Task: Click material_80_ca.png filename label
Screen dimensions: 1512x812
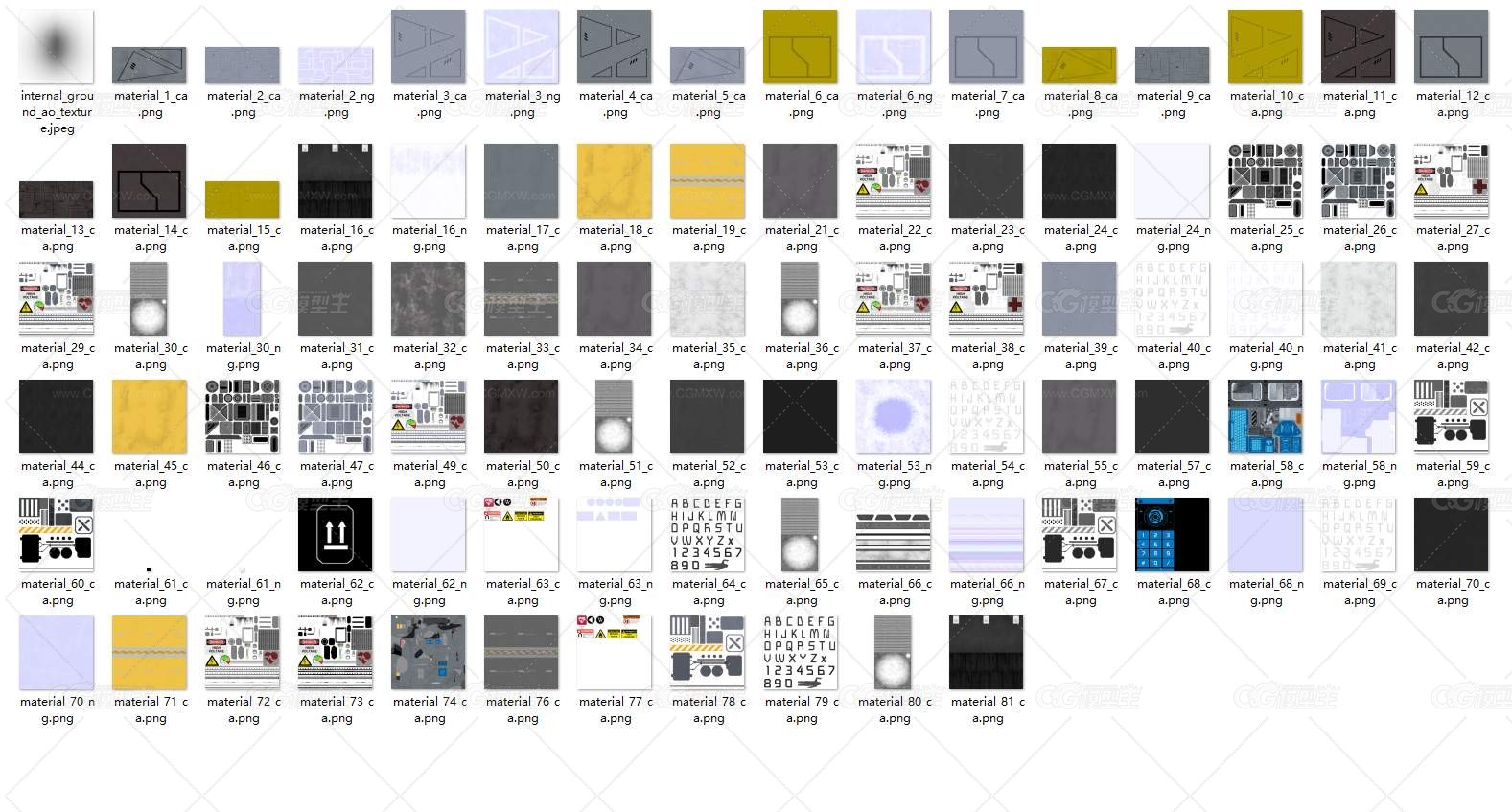Action: point(894,709)
